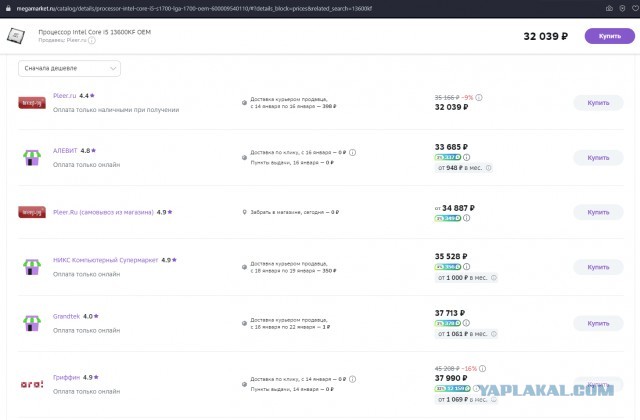Click info icon beside bonus under 35 528 ₽
This screenshot has height=420, width=640.
click(x=467, y=267)
